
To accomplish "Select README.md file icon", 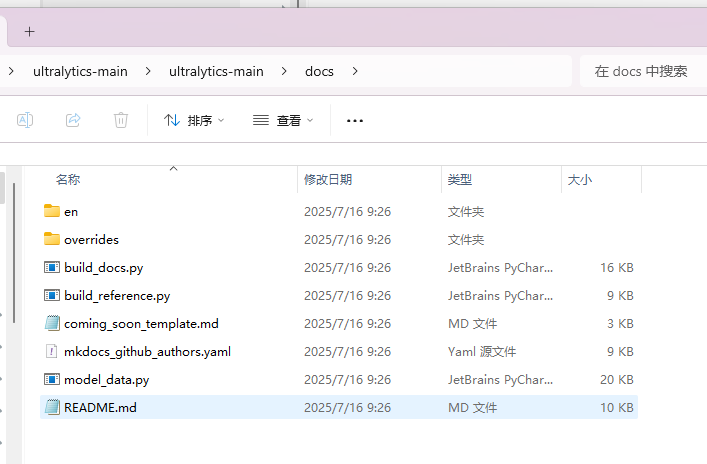I will coord(52,407).
